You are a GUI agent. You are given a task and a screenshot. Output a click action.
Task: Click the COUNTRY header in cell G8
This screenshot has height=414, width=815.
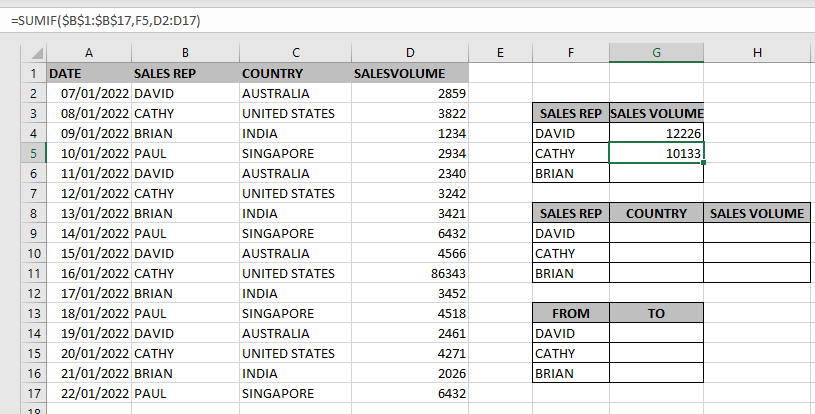click(656, 213)
